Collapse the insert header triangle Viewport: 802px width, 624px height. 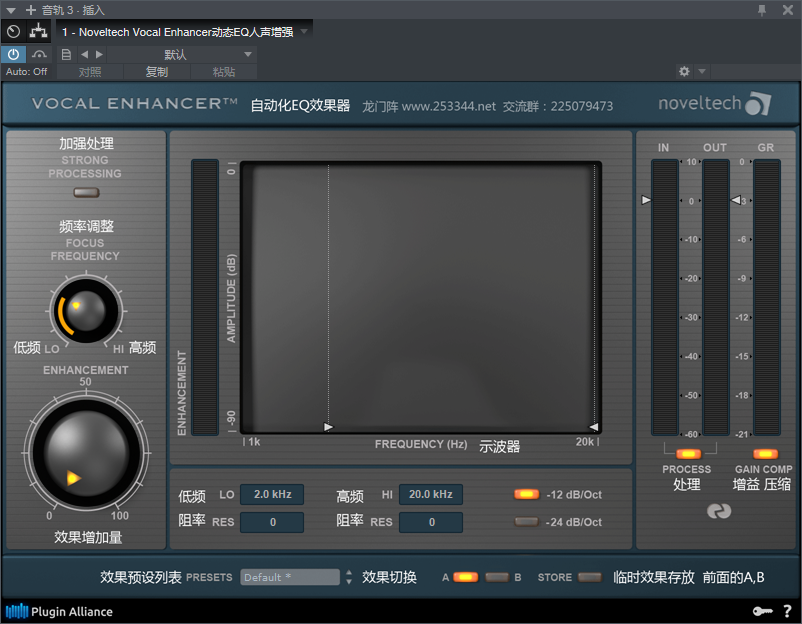pos(11,10)
